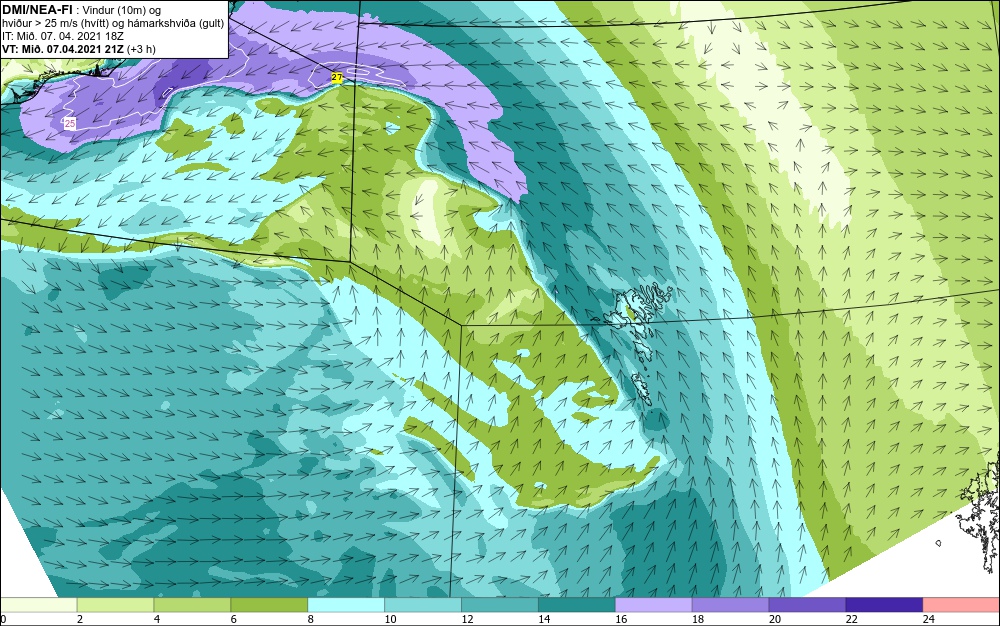Click the pink legend swatch above 24 m/s

click(x=962, y=605)
